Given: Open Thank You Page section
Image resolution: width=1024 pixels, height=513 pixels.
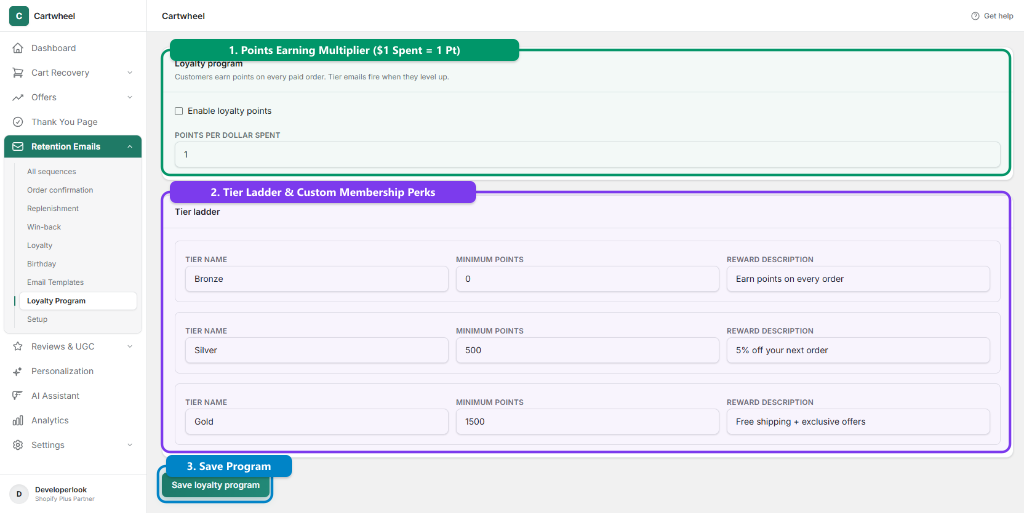Looking at the screenshot, I should pos(73,122).
